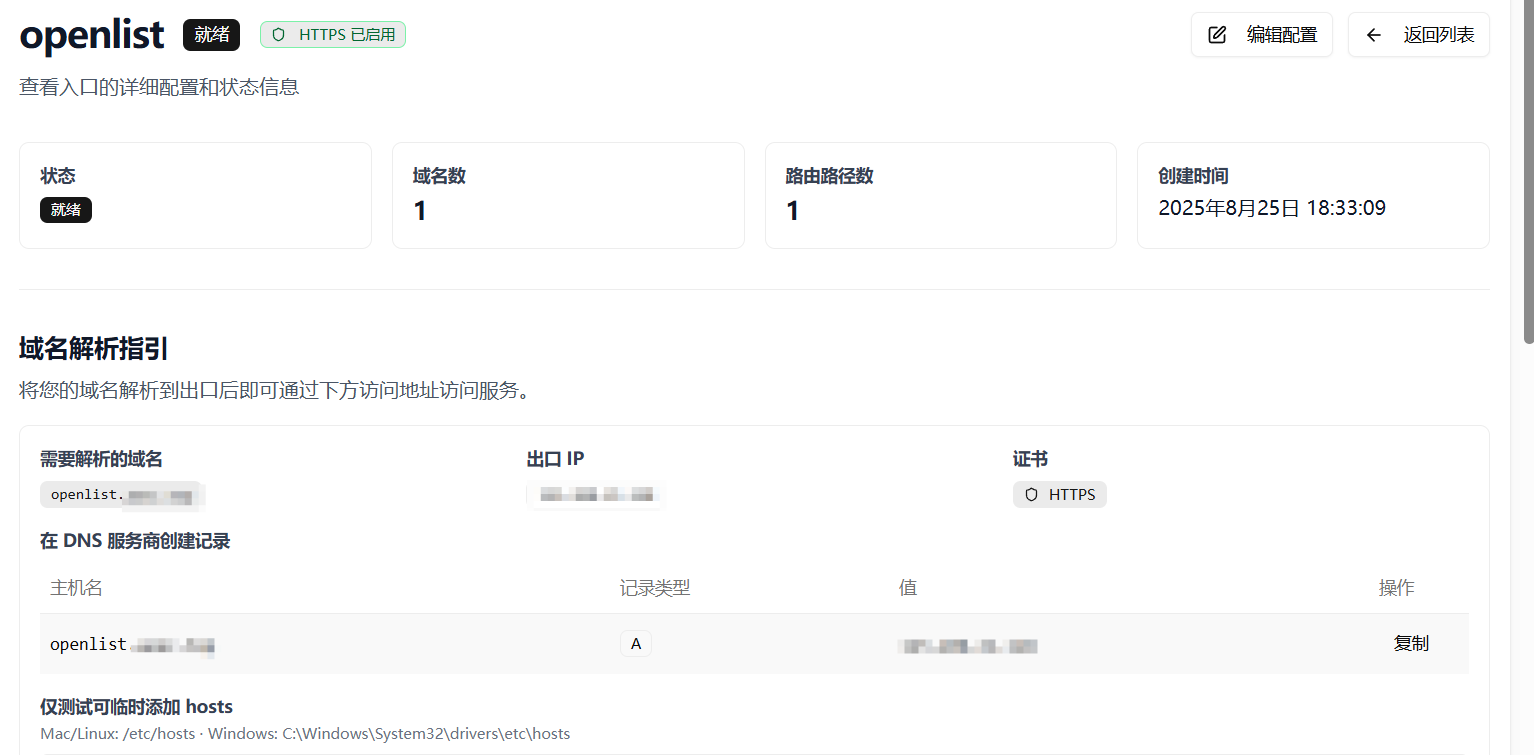Screen dimensions: 1534x755
Task: Click the value 1 under 路由路径数
Action: point(793,211)
